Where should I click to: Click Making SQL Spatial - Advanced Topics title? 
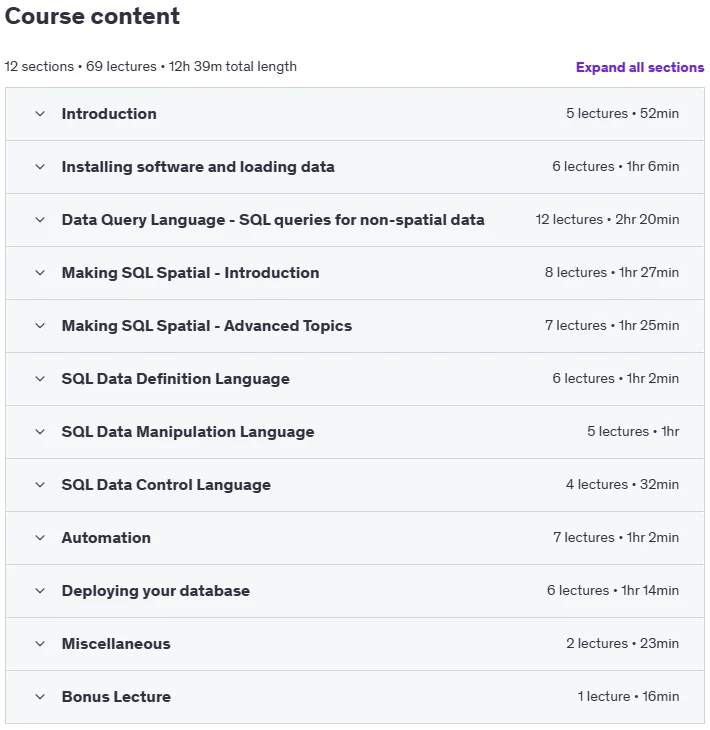click(x=207, y=326)
